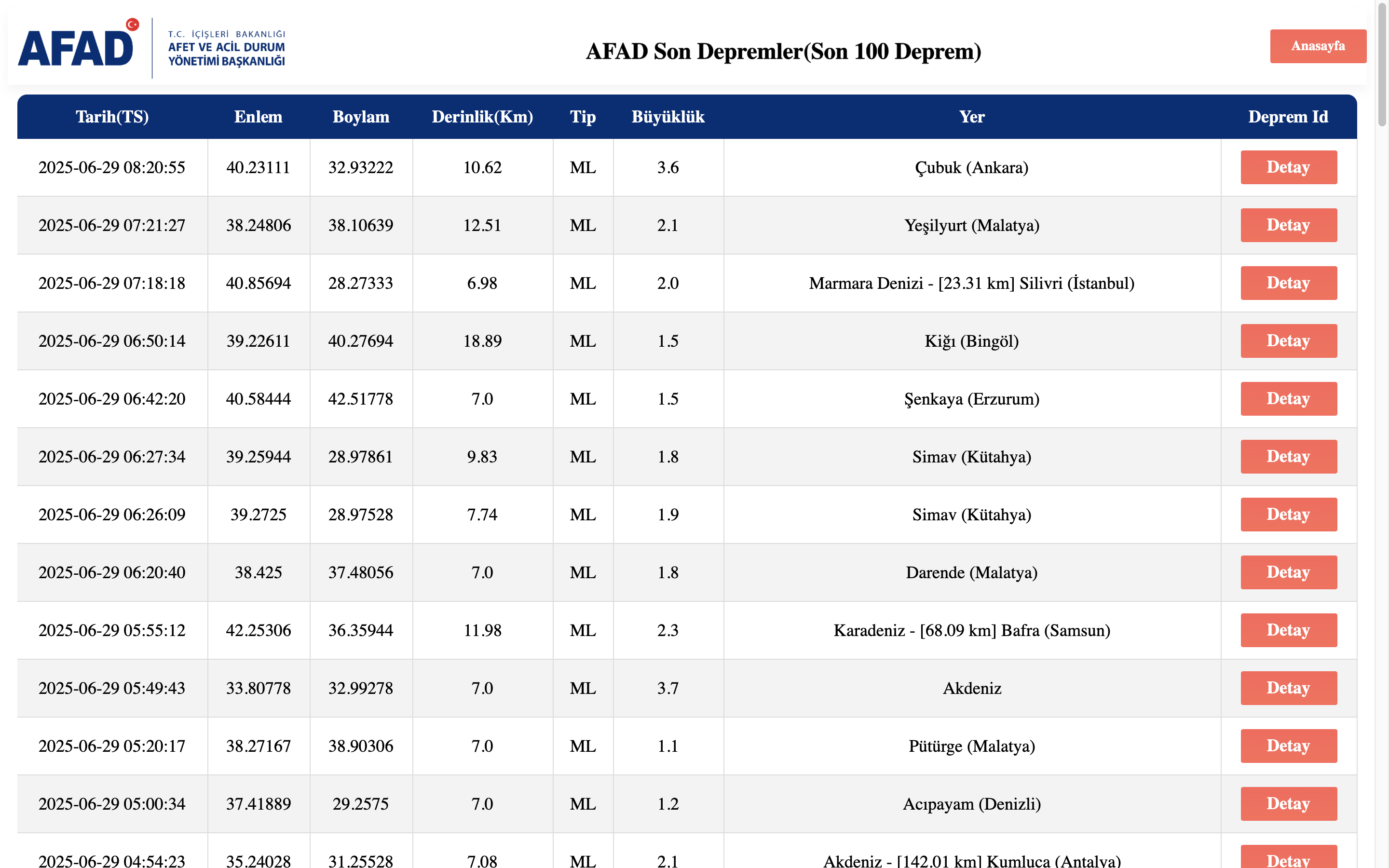Click place name Kiğı (Bingöl)
Viewport: 1389px width, 868px height.
[972, 341]
